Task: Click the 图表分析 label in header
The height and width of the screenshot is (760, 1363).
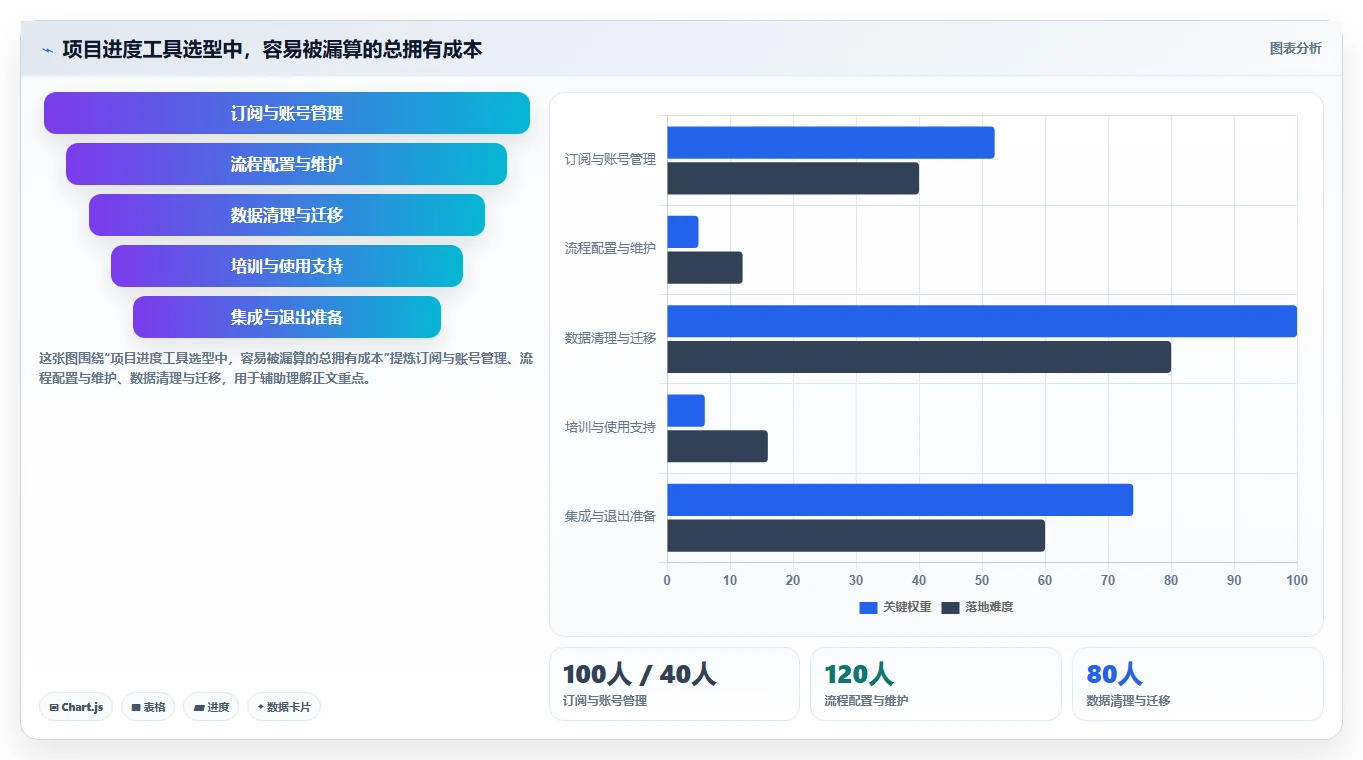Action: (1295, 48)
